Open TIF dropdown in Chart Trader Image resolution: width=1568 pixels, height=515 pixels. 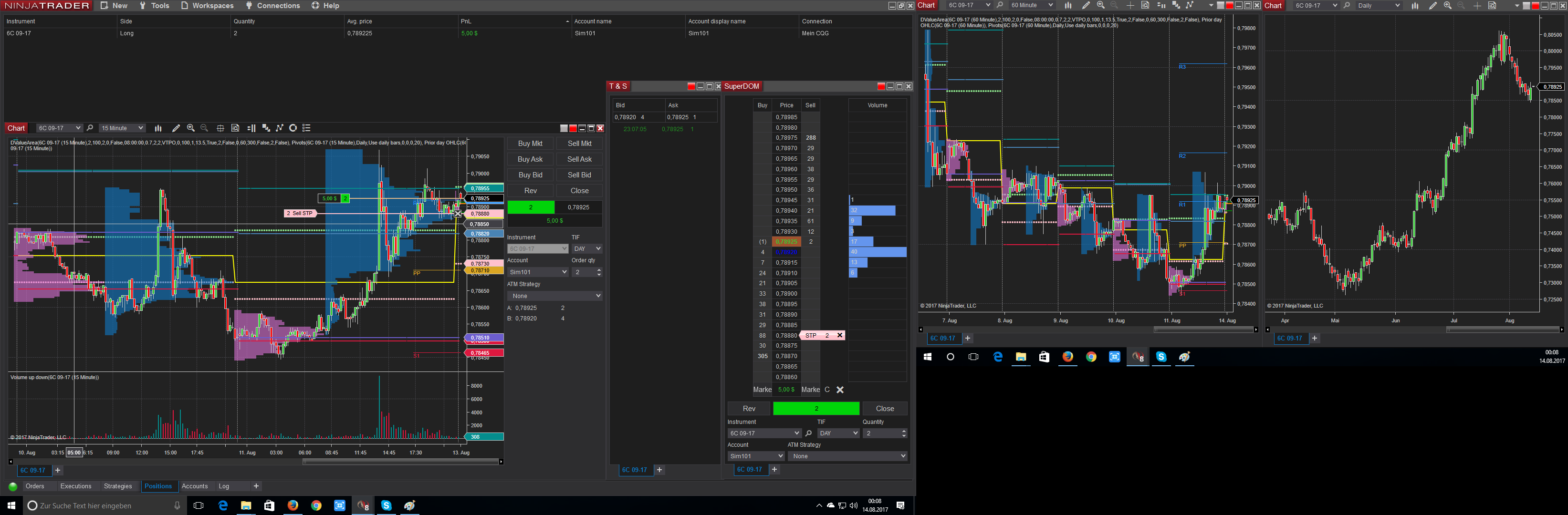coord(587,249)
